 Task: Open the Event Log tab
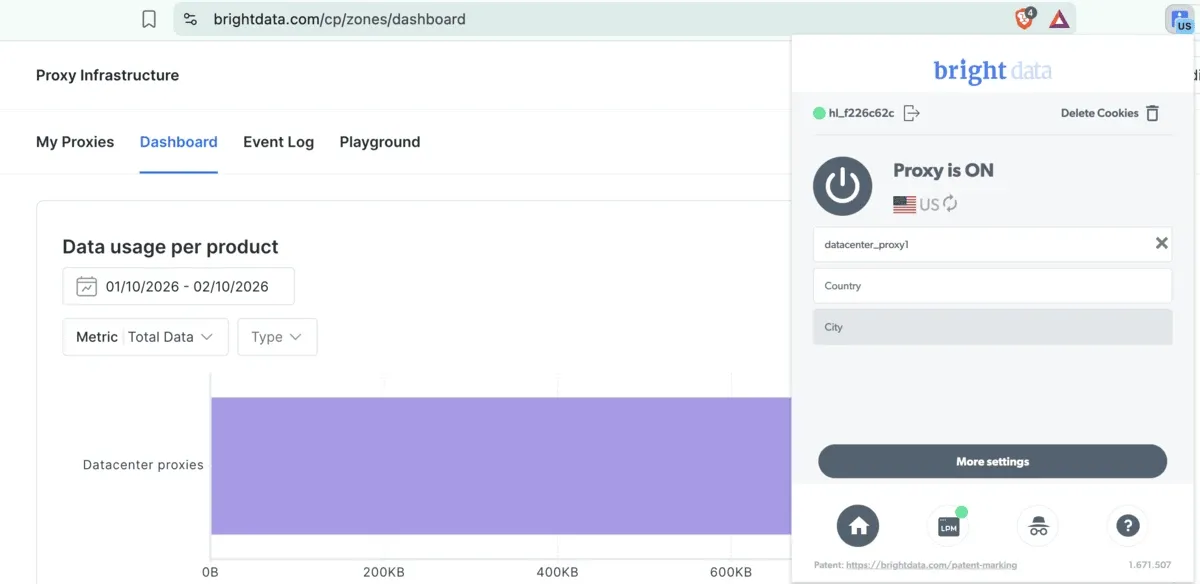pos(278,142)
